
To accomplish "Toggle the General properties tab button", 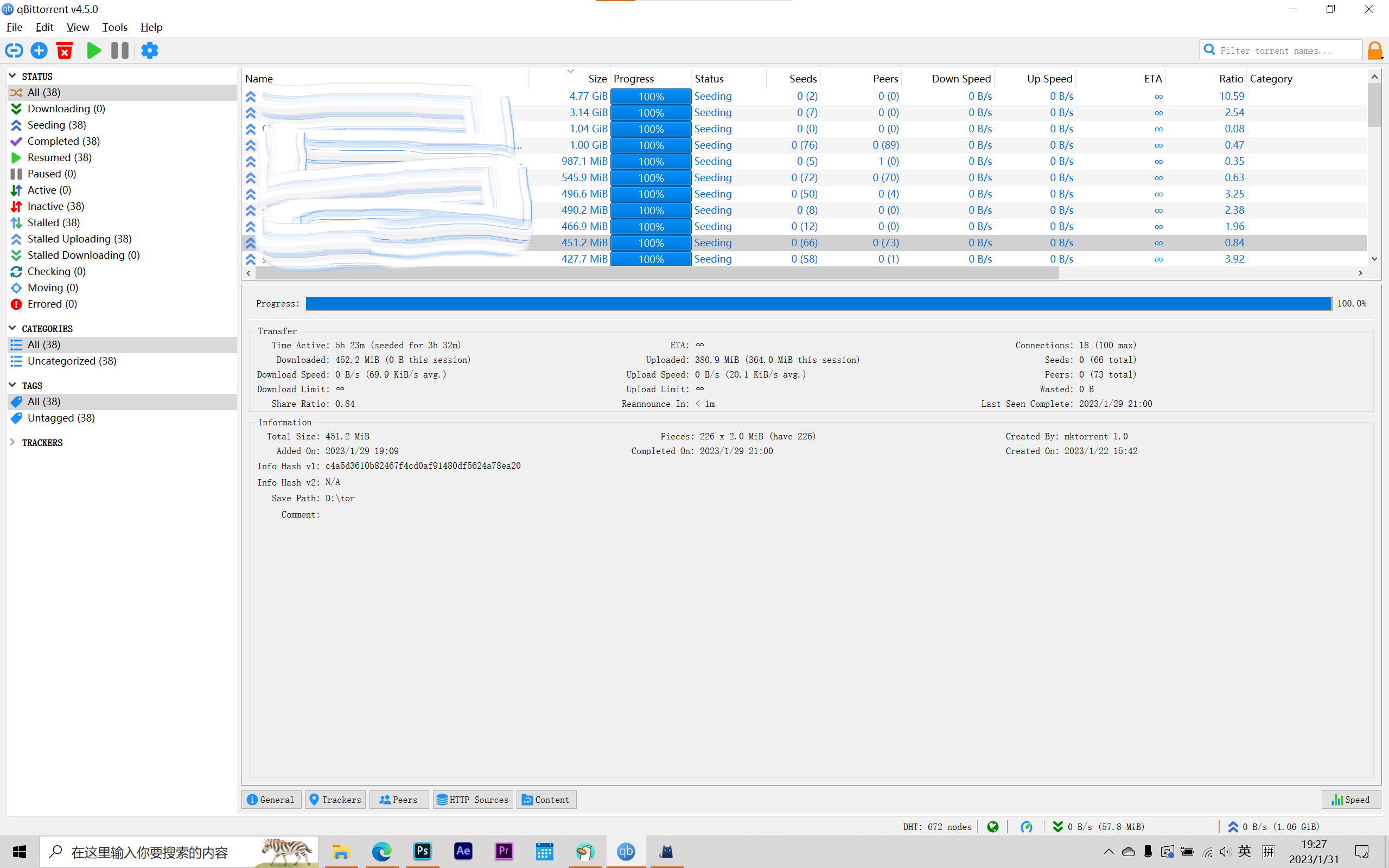I will tap(271, 800).
